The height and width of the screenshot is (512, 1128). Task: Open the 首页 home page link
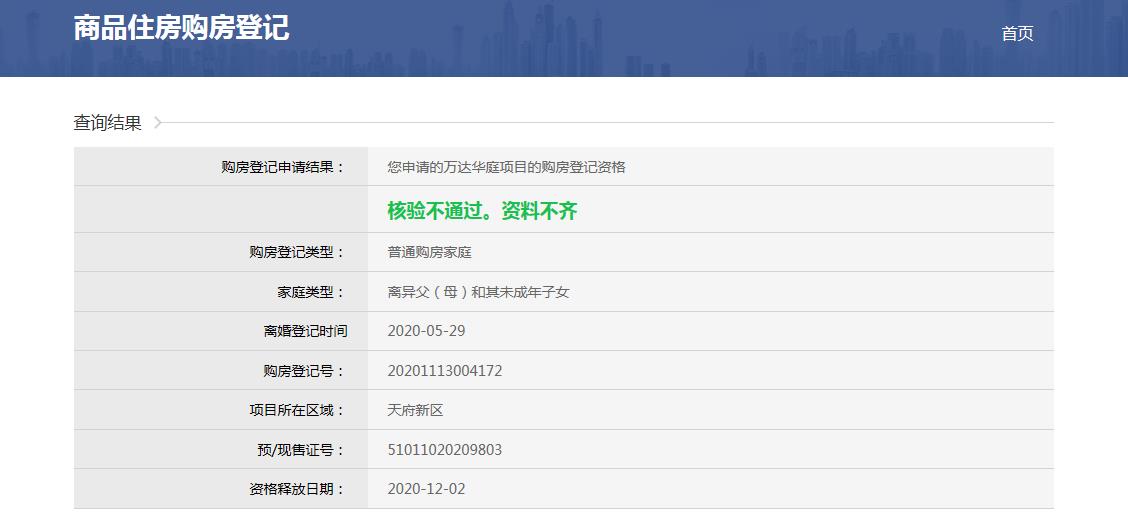coord(1017,34)
